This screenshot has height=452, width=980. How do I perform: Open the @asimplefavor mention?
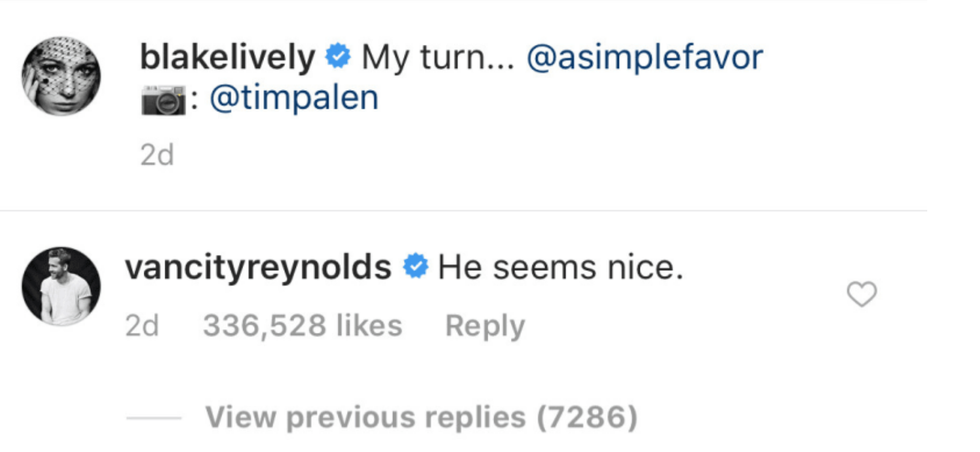[644, 57]
